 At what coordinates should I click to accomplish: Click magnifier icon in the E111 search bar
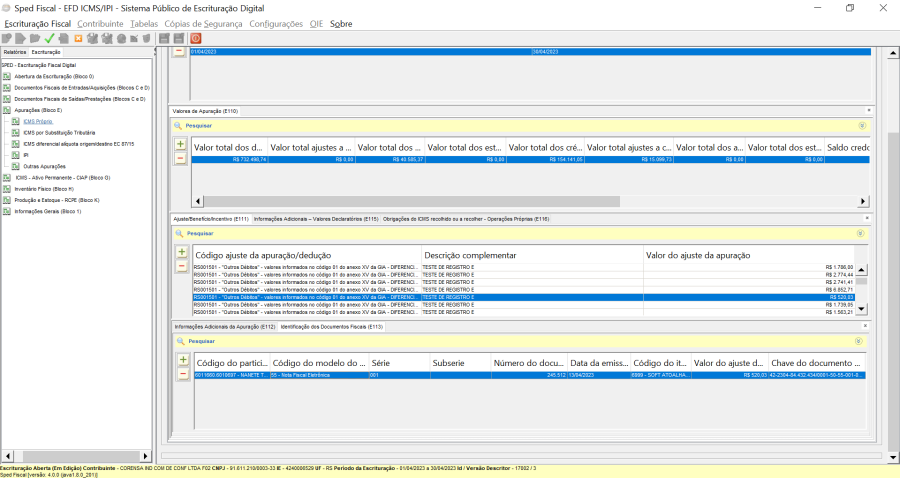[179, 234]
